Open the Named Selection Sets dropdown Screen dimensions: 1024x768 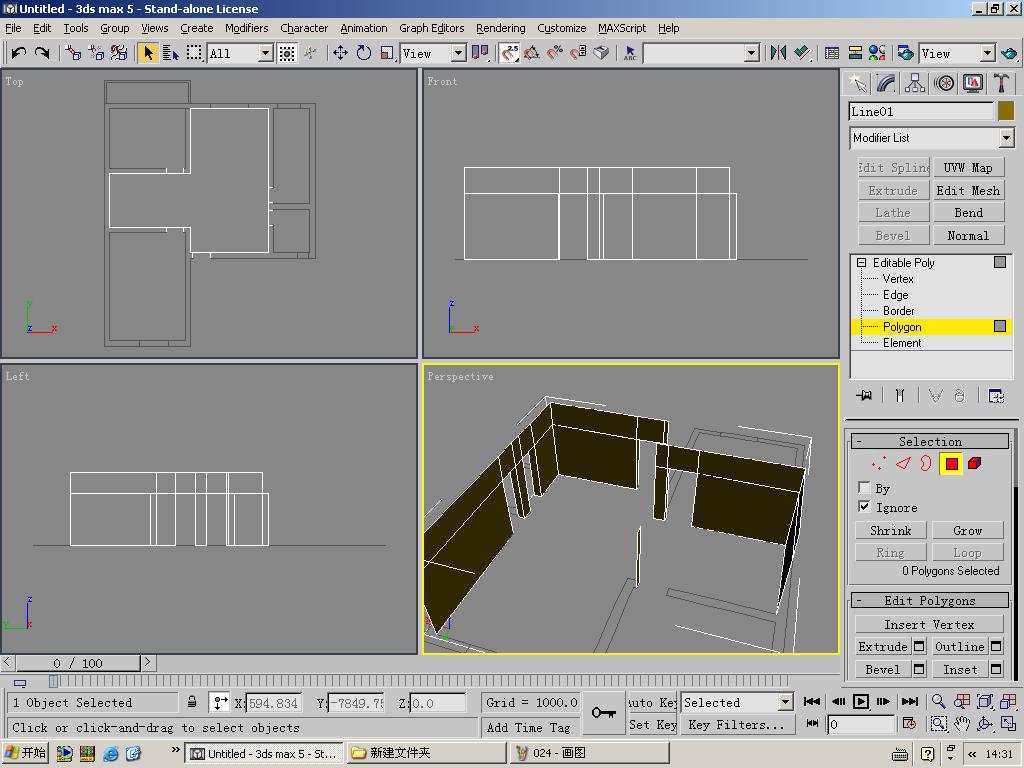tap(752, 54)
